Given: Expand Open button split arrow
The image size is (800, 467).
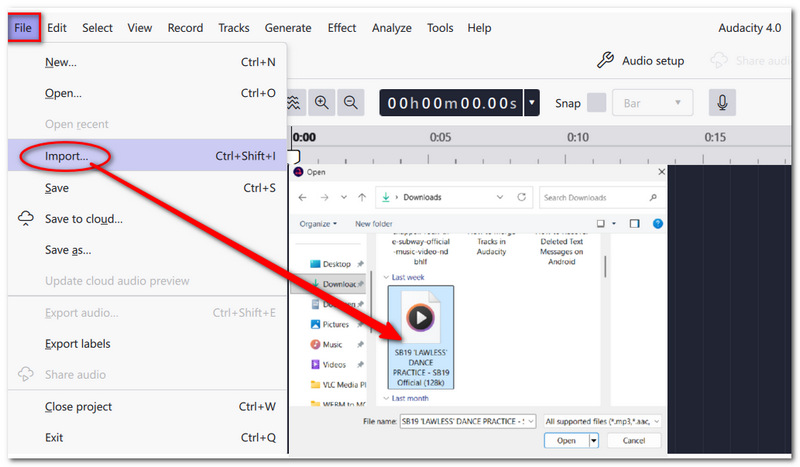Looking at the screenshot, I should (x=594, y=440).
